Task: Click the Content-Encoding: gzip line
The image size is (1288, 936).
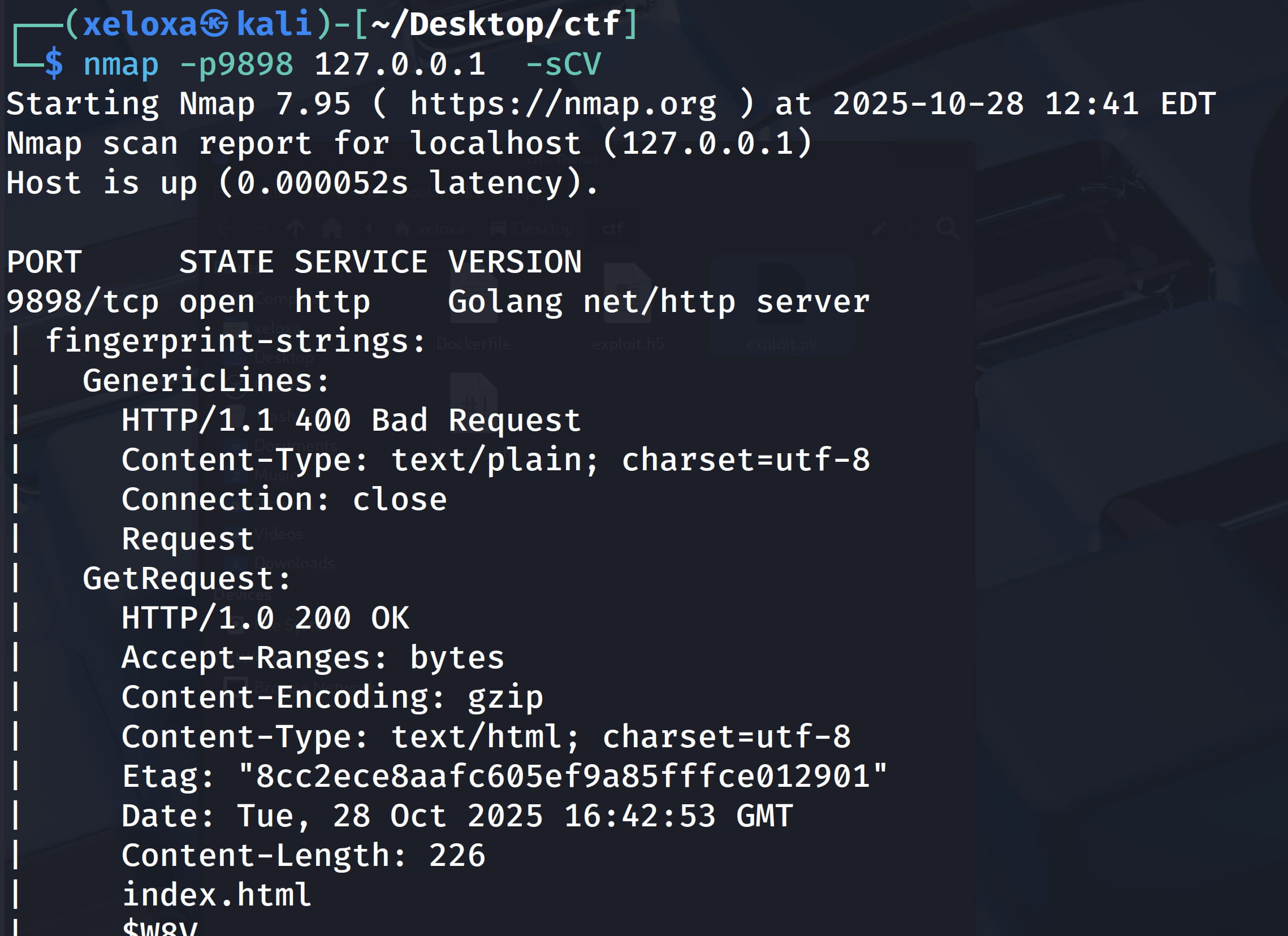Action: coord(332,697)
